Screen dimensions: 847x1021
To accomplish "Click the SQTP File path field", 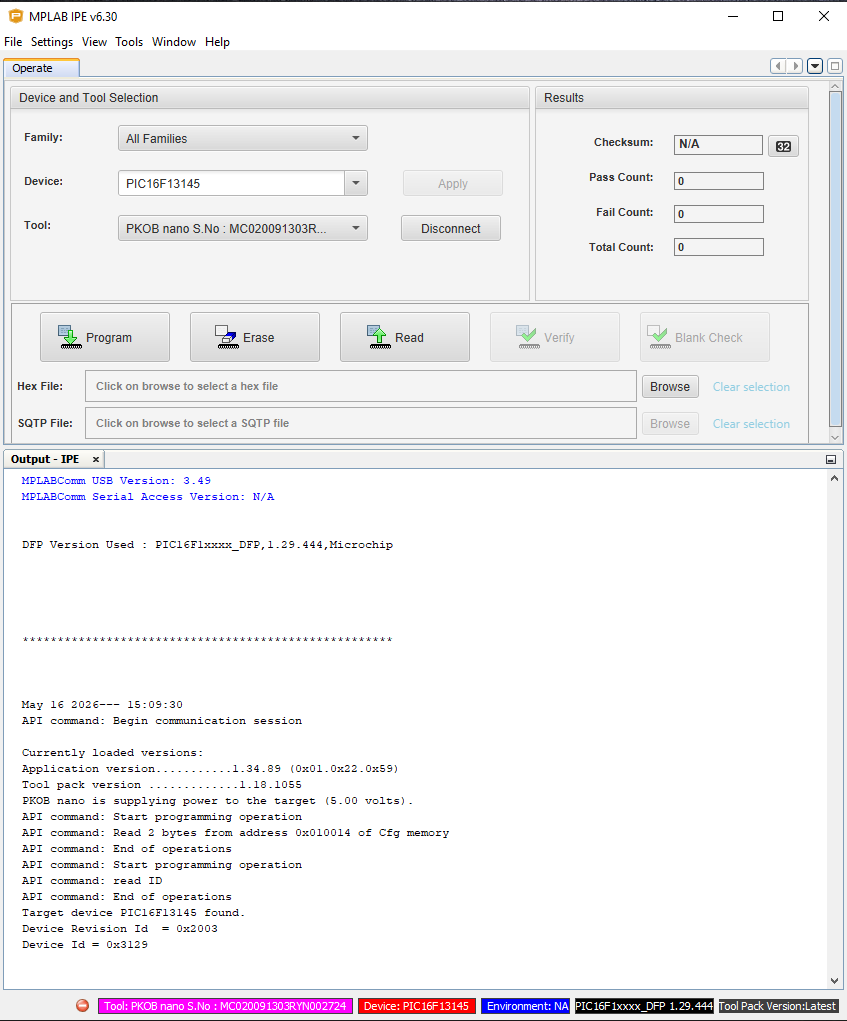I will coord(361,423).
